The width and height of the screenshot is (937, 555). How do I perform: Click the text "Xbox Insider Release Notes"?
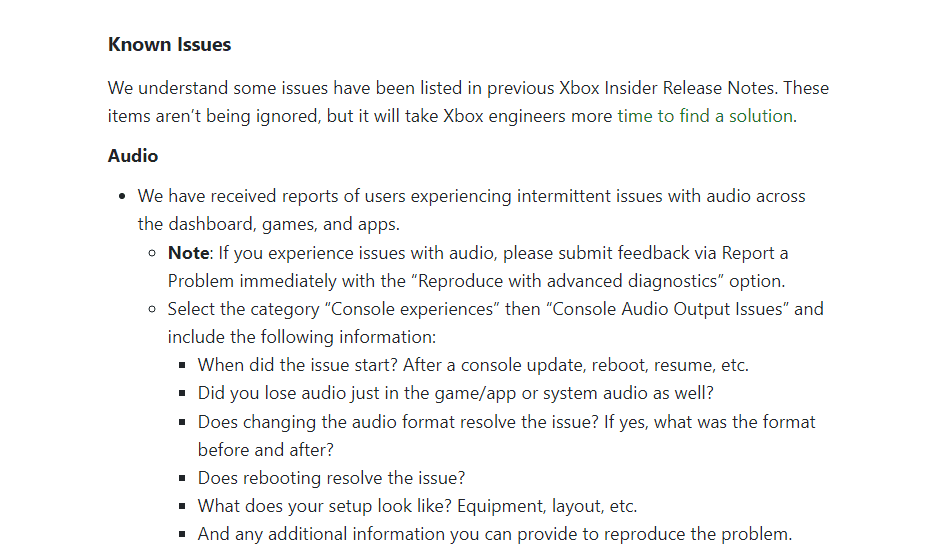(667, 88)
